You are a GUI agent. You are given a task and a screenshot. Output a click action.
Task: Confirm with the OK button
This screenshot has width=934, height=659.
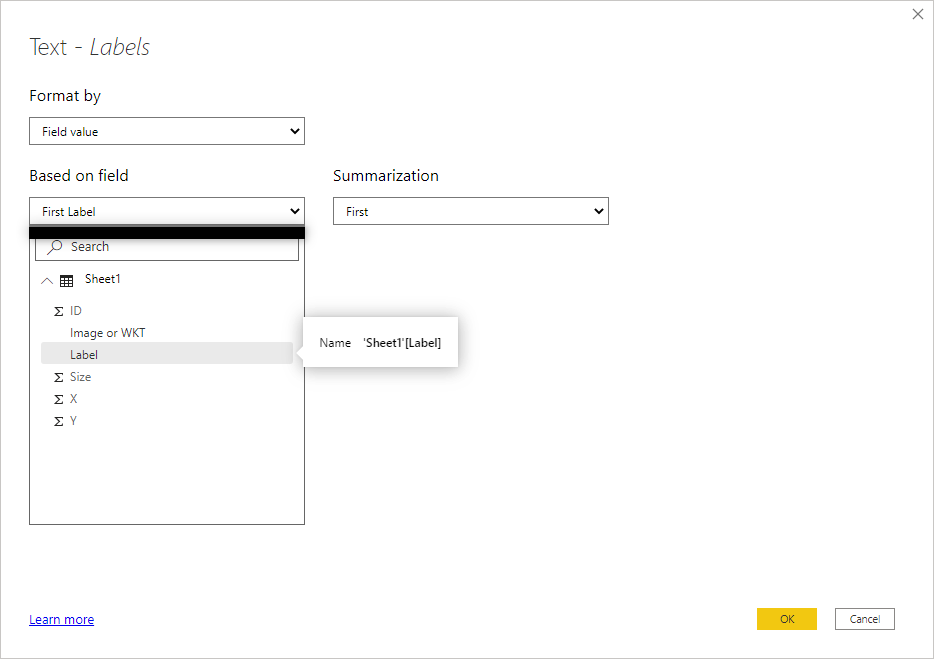(x=786, y=619)
